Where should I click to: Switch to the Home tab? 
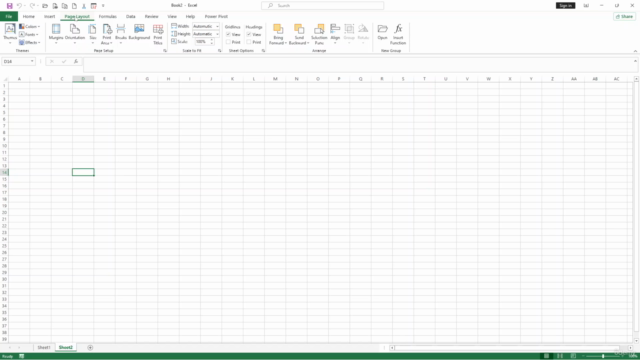[29, 16]
